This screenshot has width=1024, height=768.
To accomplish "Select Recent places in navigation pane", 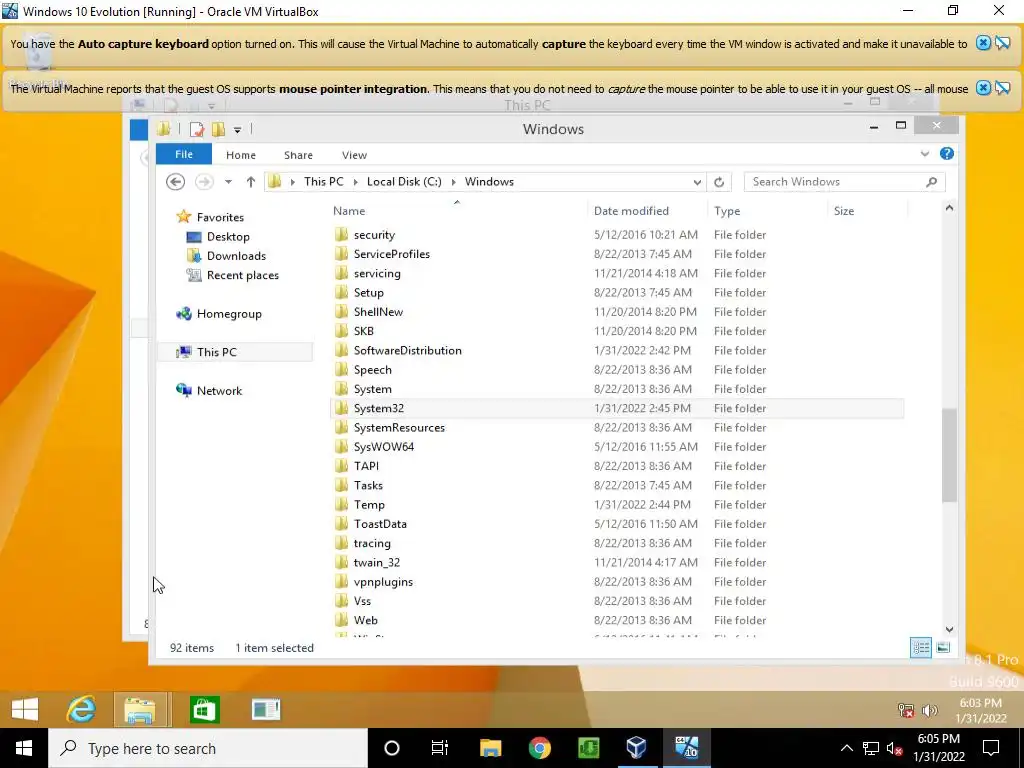I will 242,275.
